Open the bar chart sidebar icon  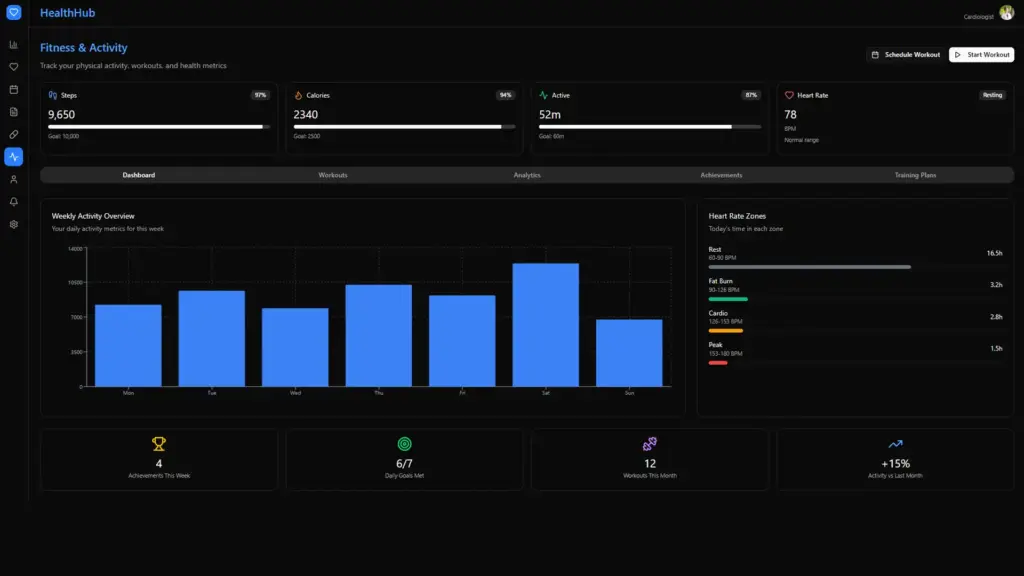14,45
